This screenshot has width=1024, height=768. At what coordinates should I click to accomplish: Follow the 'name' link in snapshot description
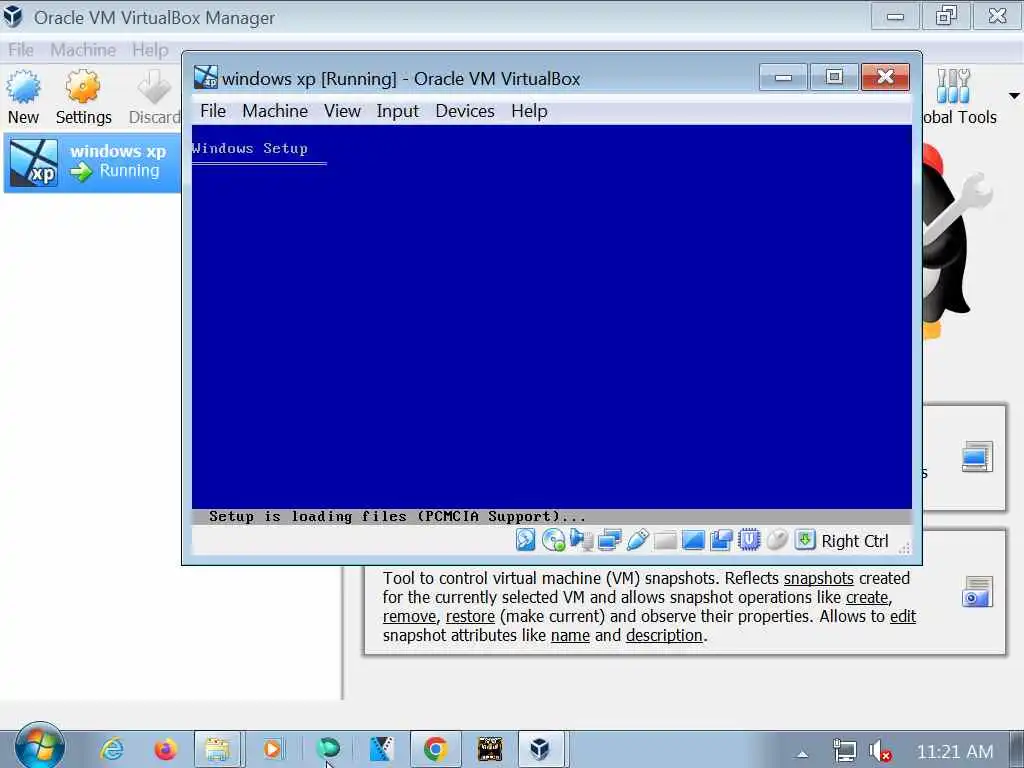point(570,635)
